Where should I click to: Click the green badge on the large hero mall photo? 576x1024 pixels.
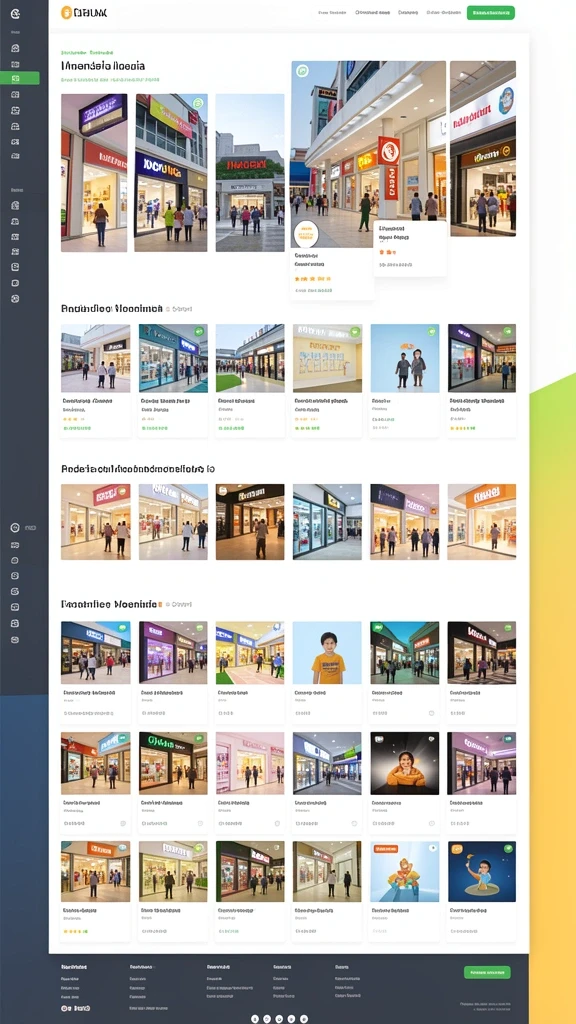click(x=302, y=71)
